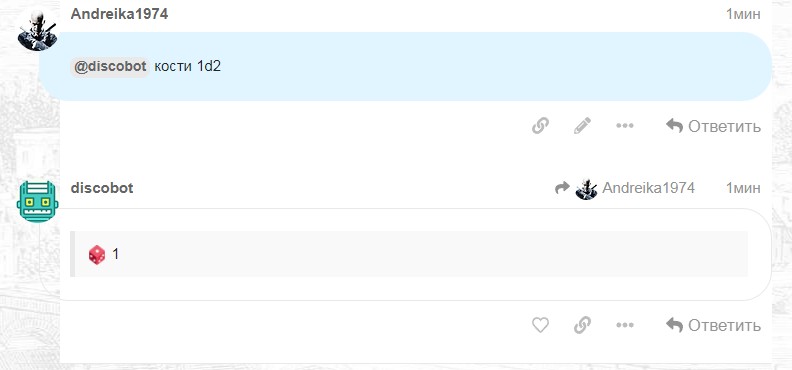Copy link of discobot's post

pyautogui.click(x=582, y=325)
